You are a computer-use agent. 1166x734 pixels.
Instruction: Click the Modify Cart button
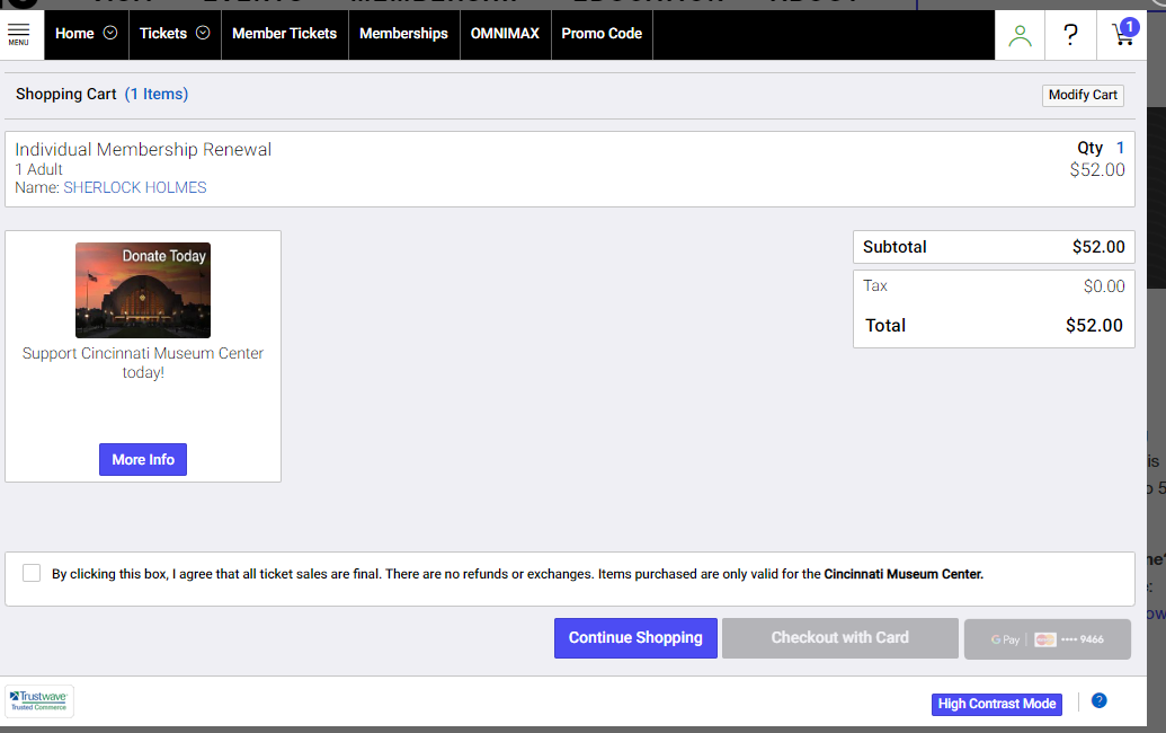(x=1082, y=95)
